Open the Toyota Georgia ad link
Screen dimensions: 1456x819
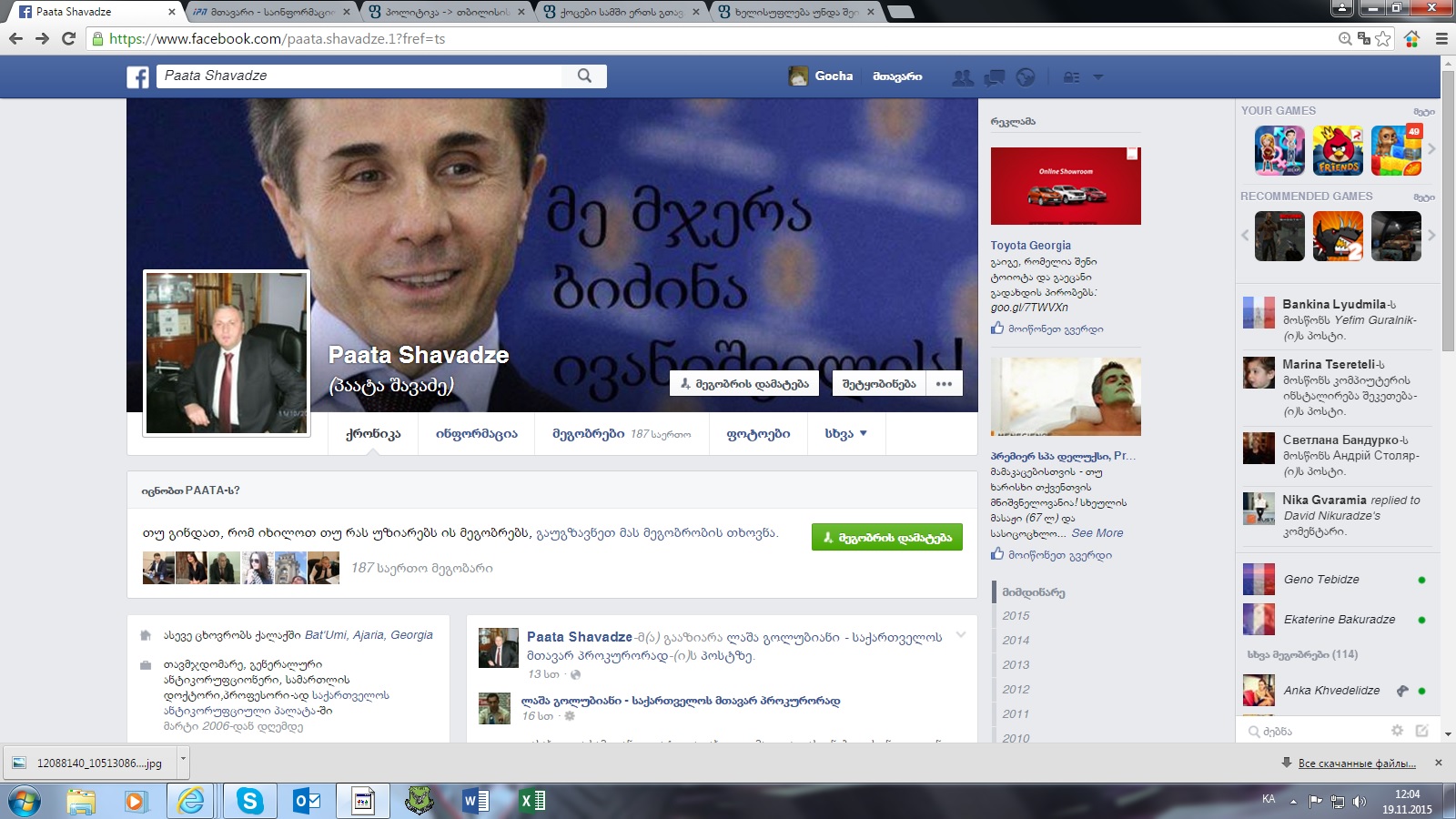[1030, 246]
